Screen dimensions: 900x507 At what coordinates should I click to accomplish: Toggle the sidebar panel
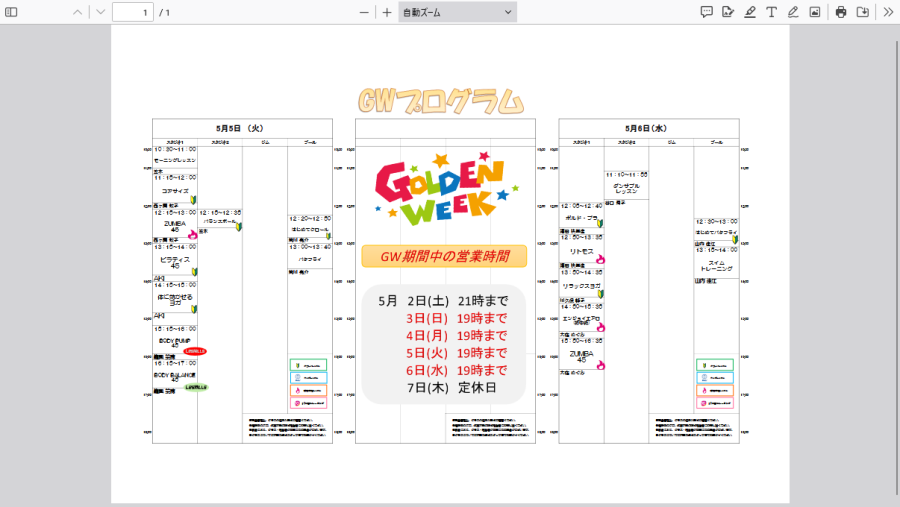tap(12, 12)
